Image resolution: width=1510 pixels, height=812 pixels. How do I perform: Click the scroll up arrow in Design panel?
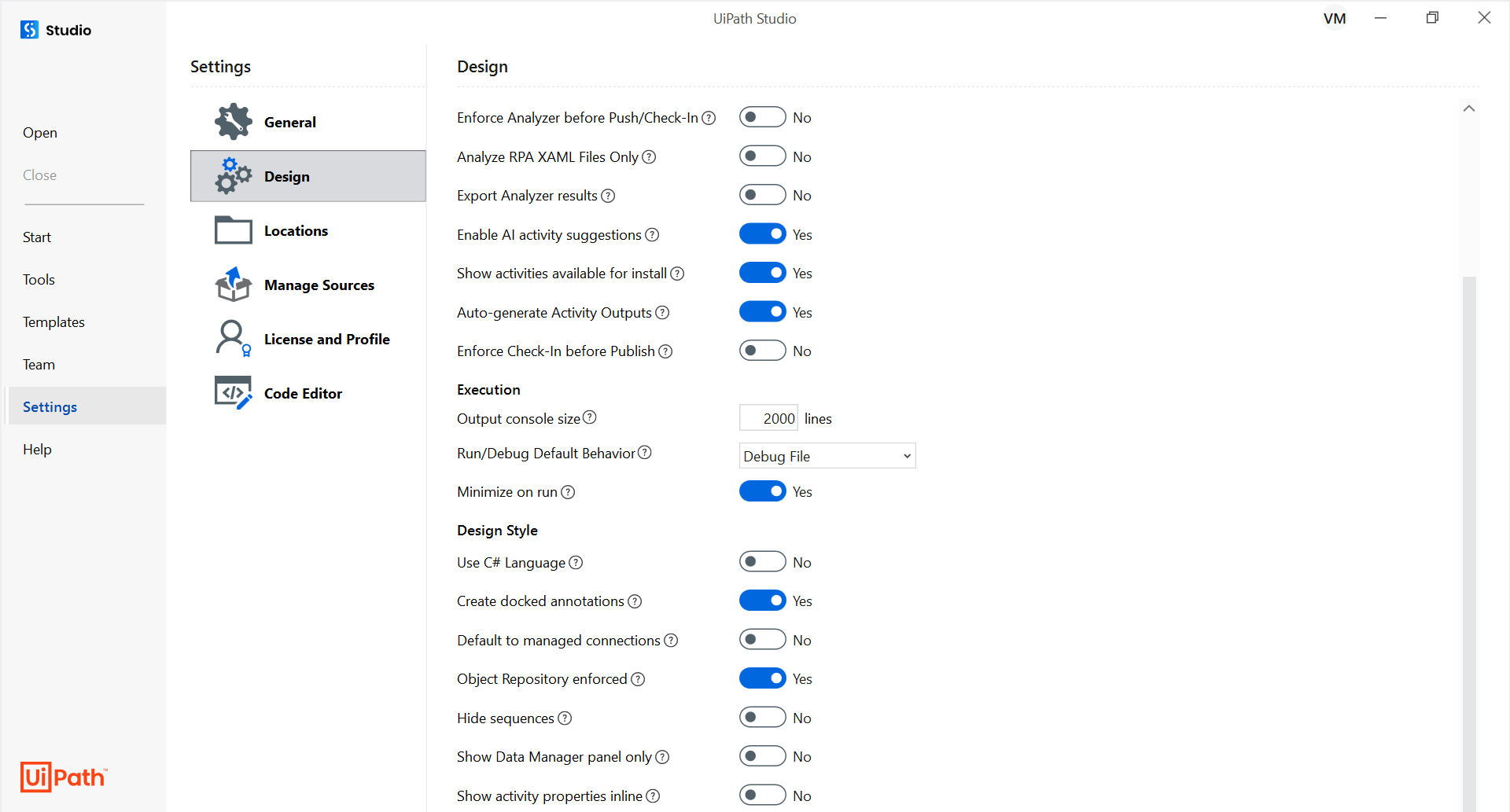pyautogui.click(x=1468, y=108)
